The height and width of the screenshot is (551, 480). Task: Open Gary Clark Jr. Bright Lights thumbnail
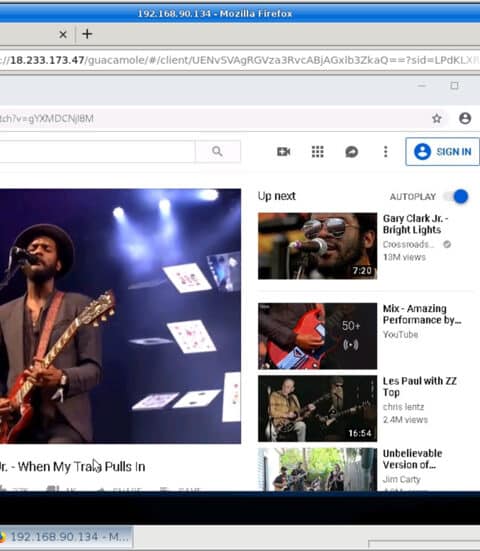click(317, 246)
